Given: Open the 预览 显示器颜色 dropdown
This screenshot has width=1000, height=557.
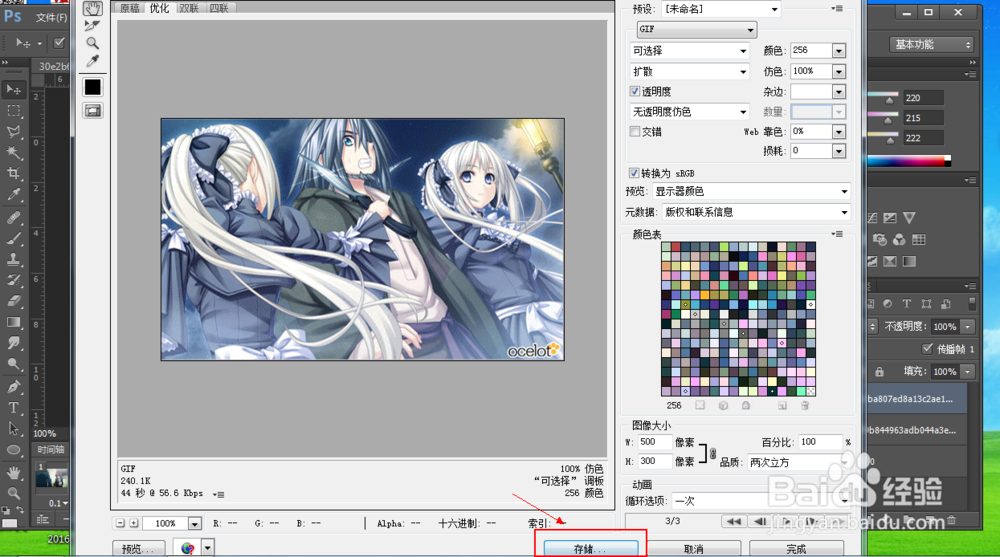Looking at the screenshot, I should (752, 191).
